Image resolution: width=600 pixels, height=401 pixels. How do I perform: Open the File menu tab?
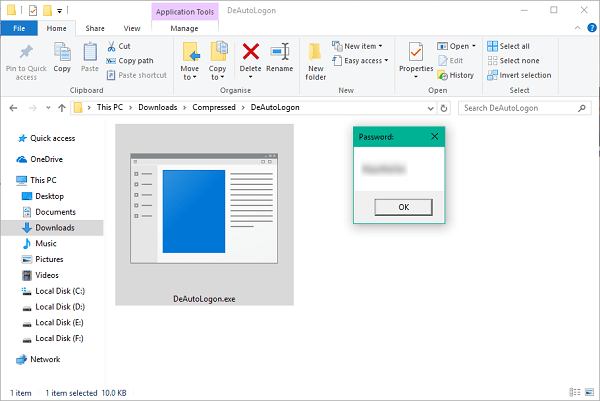19,29
